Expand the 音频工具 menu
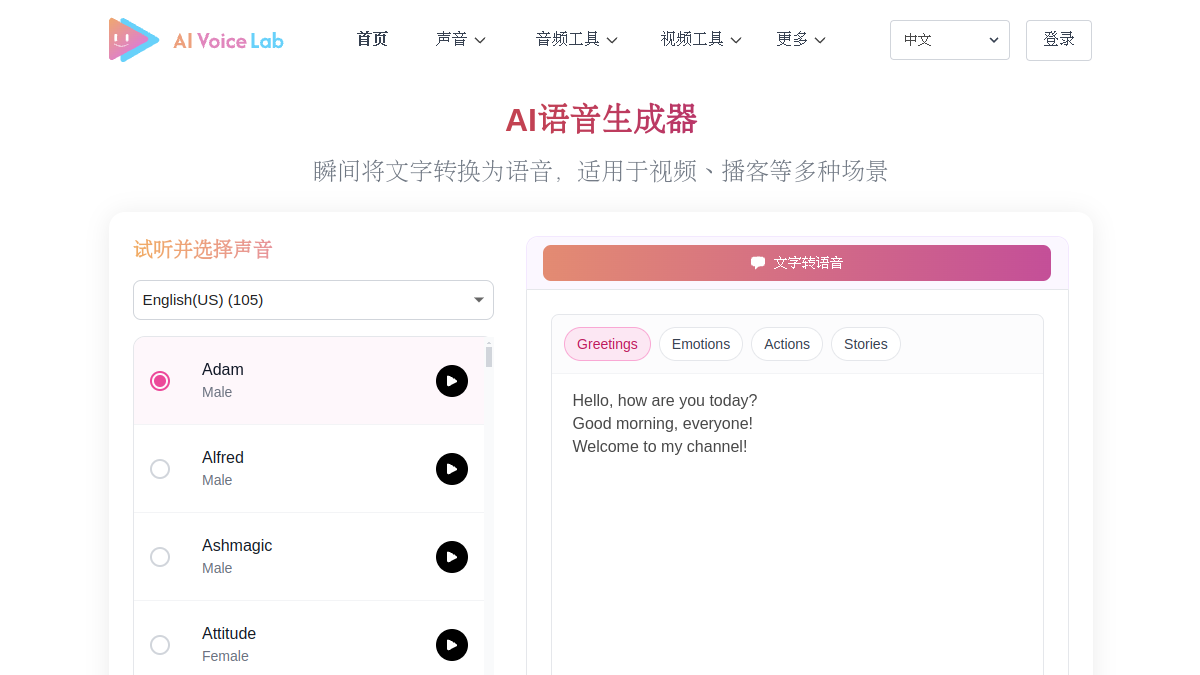 tap(577, 40)
